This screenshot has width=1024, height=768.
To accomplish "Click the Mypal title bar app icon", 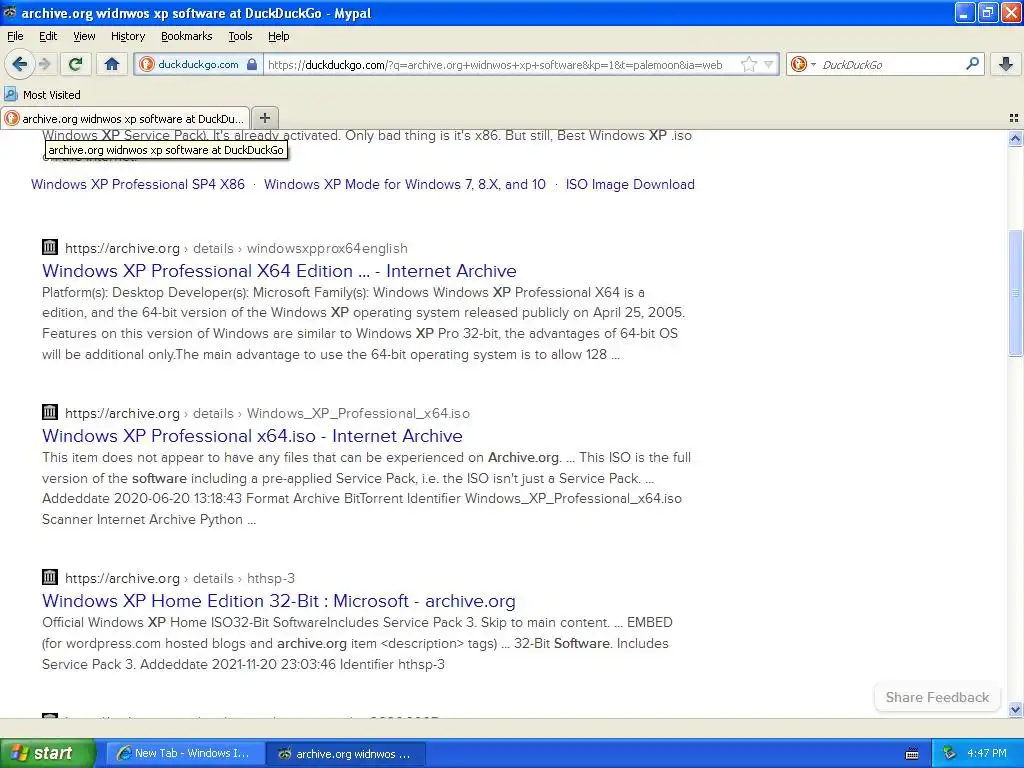I will [10, 12].
